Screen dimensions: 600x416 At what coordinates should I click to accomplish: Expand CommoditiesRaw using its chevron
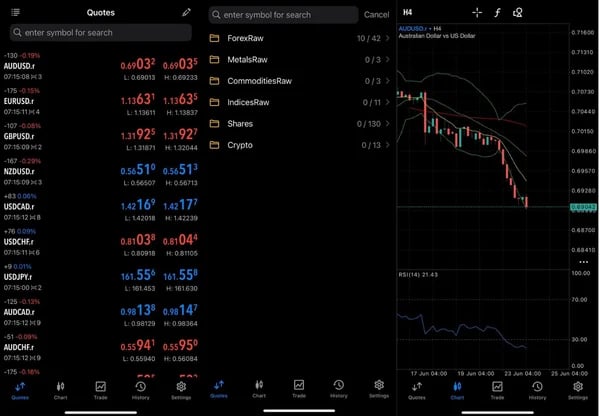[388, 81]
